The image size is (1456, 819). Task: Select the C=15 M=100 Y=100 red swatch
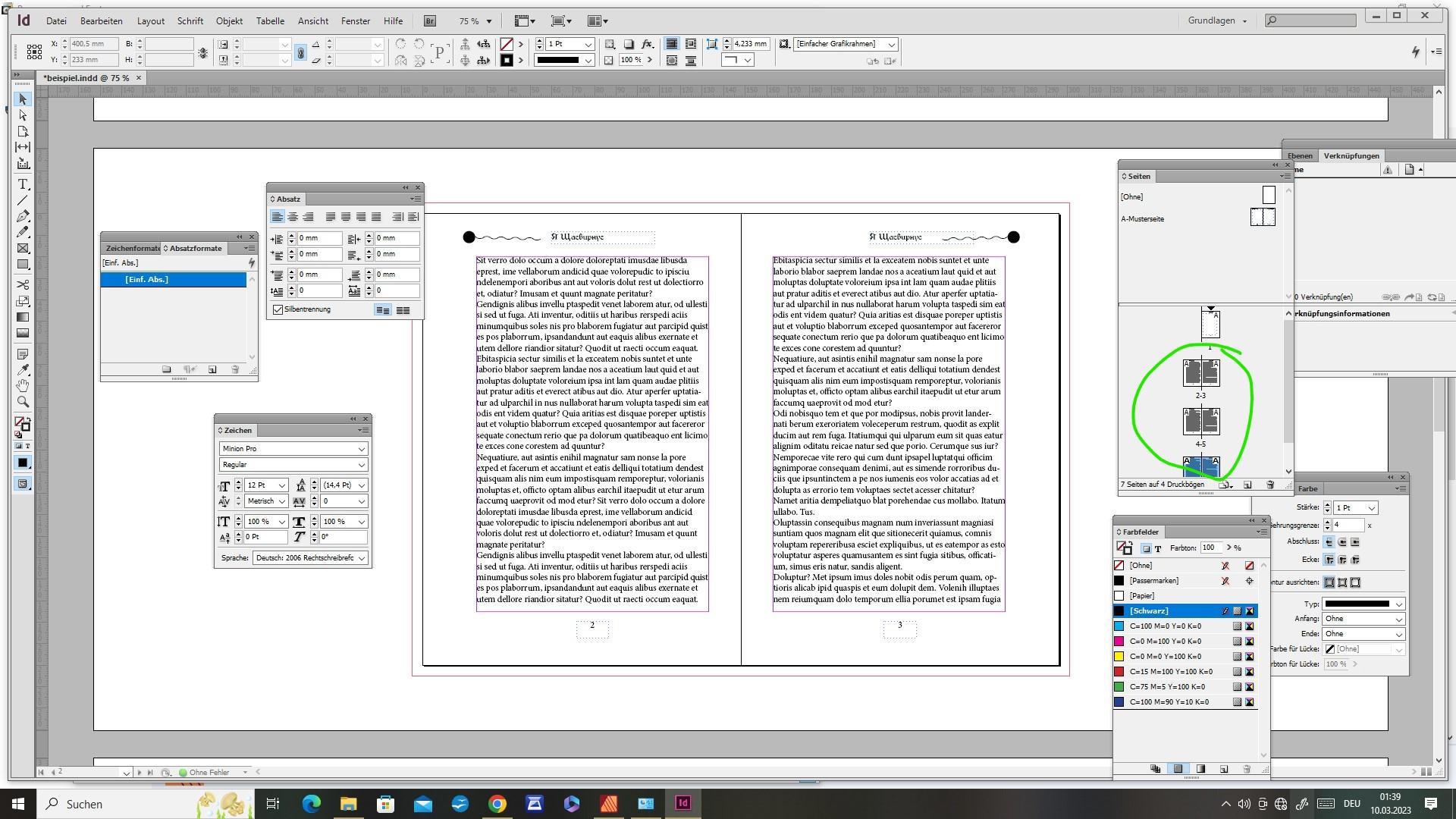tap(1170, 672)
